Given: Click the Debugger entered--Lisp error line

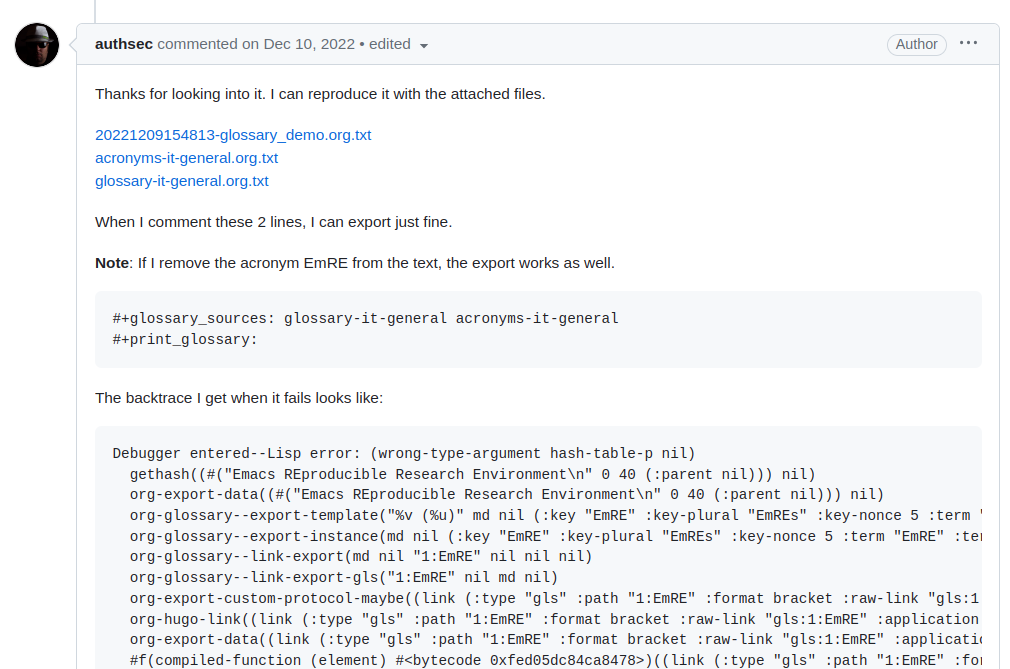Looking at the screenshot, I should point(403,453).
